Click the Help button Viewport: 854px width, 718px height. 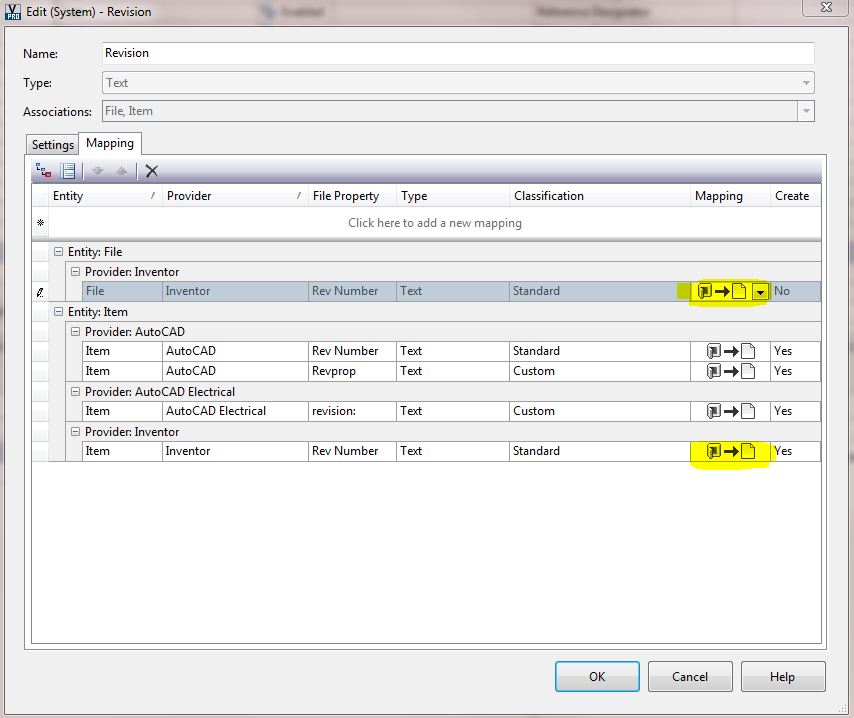click(x=783, y=676)
